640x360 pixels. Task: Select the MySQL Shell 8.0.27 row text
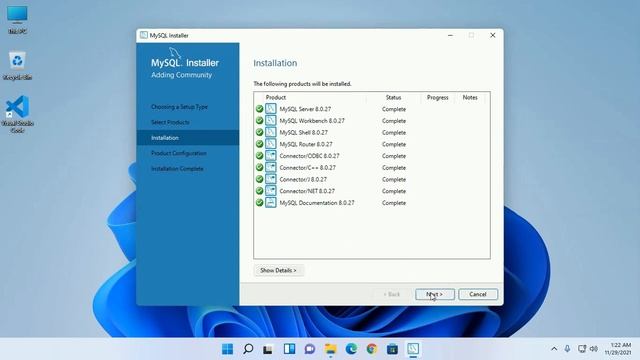coord(304,133)
